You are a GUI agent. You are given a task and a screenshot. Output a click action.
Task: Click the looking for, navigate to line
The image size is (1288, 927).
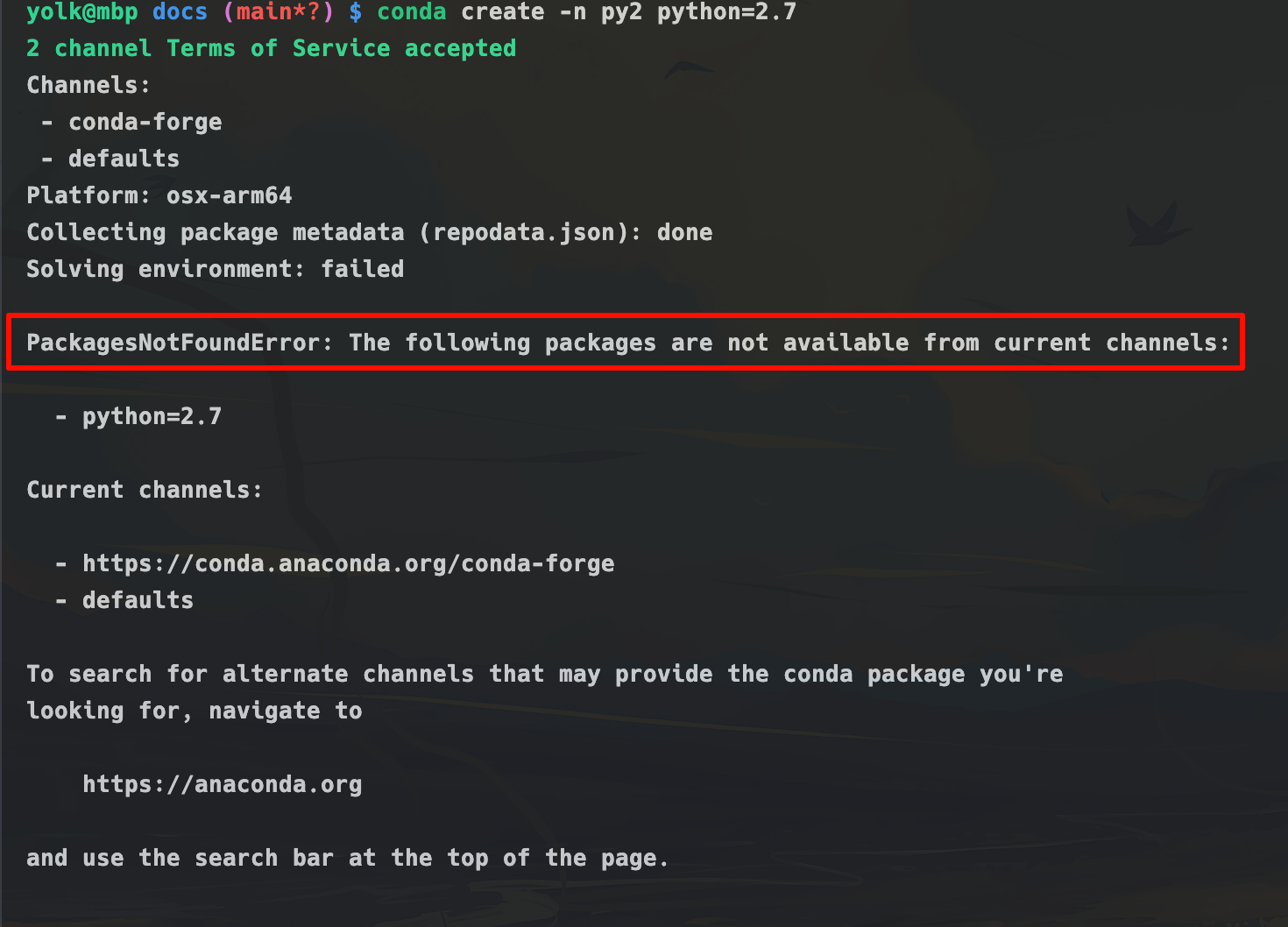pyautogui.click(x=194, y=711)
